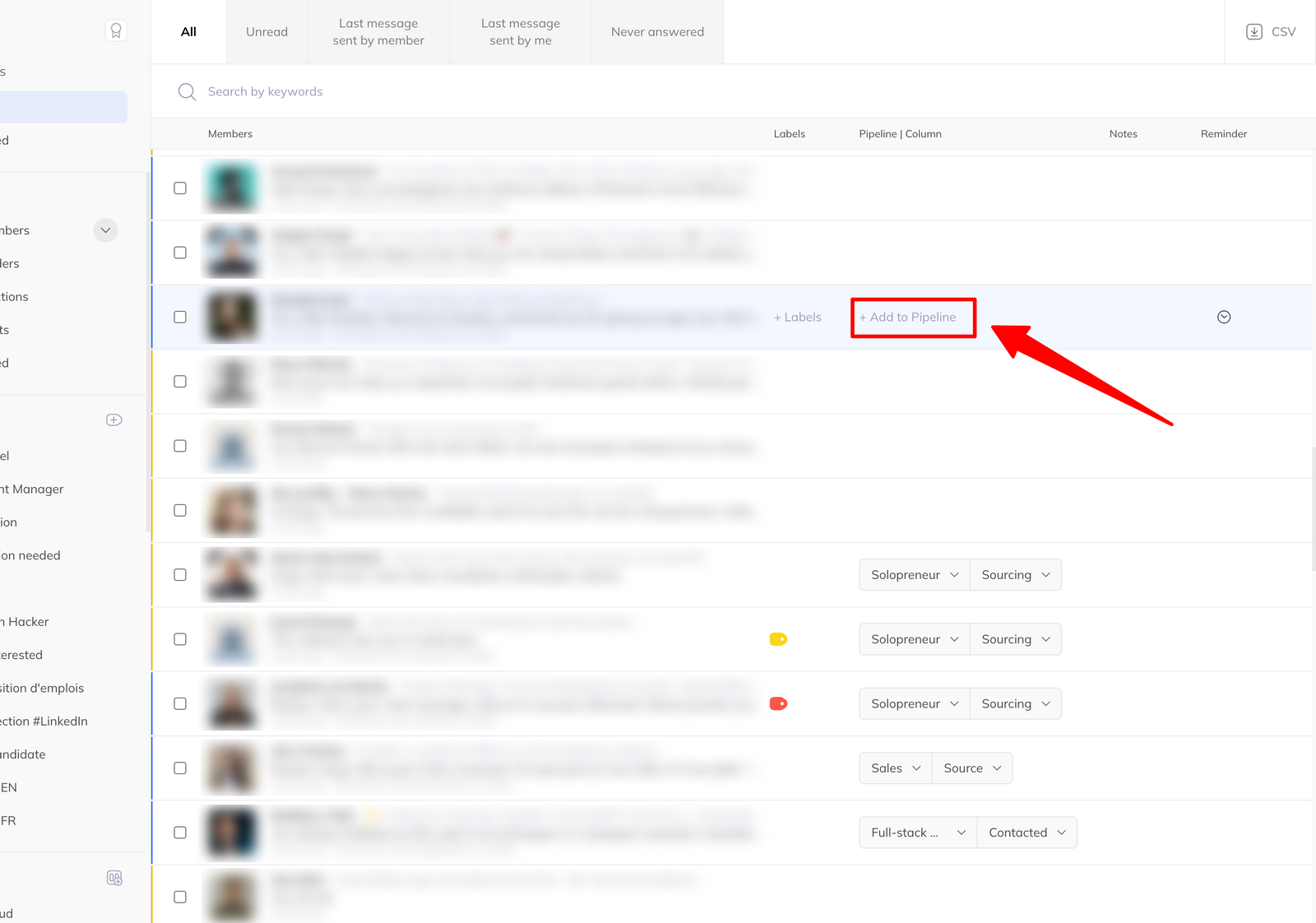
Task: Expand the sidebar chevron next to 'nbers'
Action: [105, 230]
